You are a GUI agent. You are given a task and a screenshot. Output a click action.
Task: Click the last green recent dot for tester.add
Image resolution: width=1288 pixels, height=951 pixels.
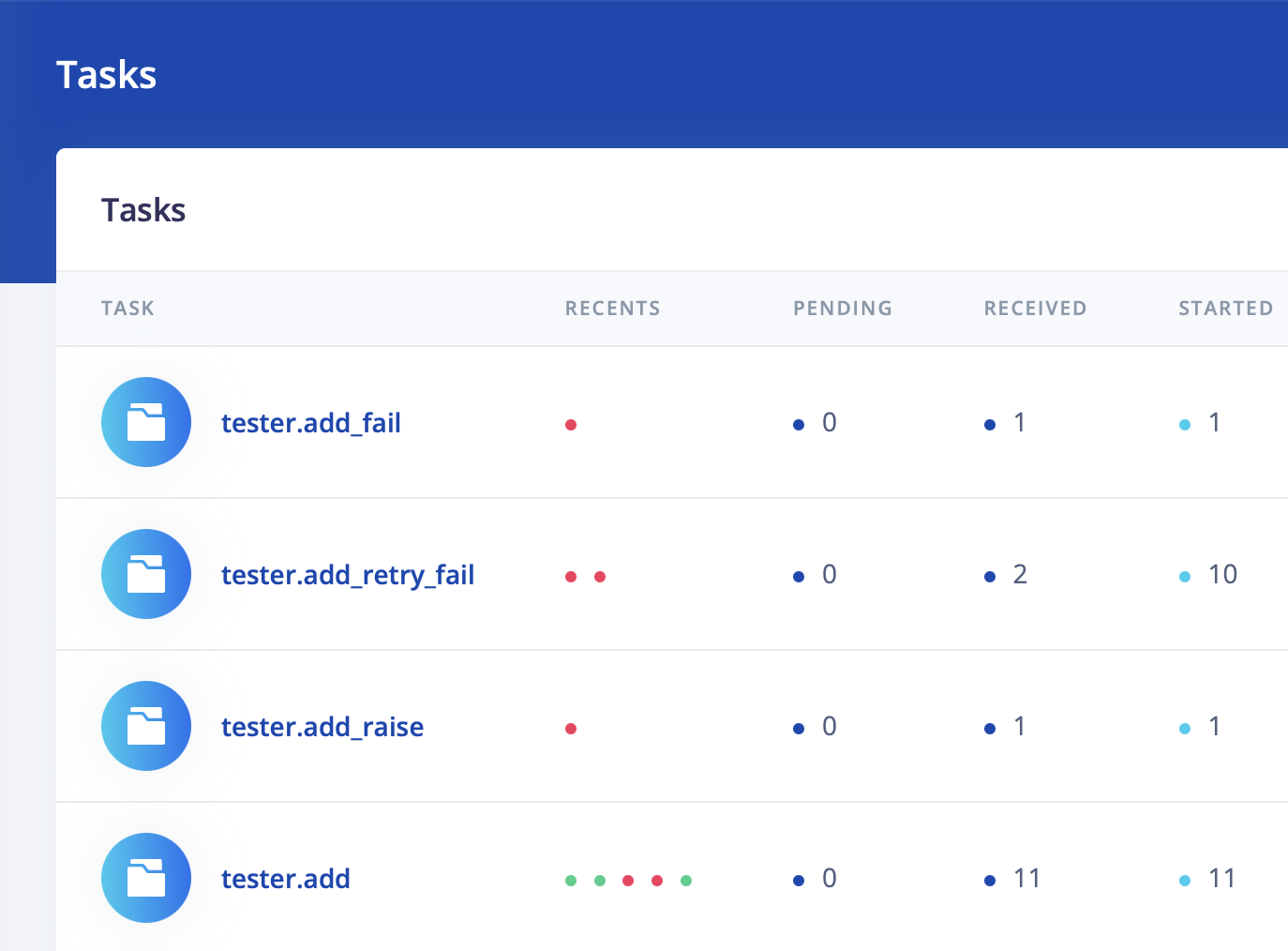tap(686, 881)
